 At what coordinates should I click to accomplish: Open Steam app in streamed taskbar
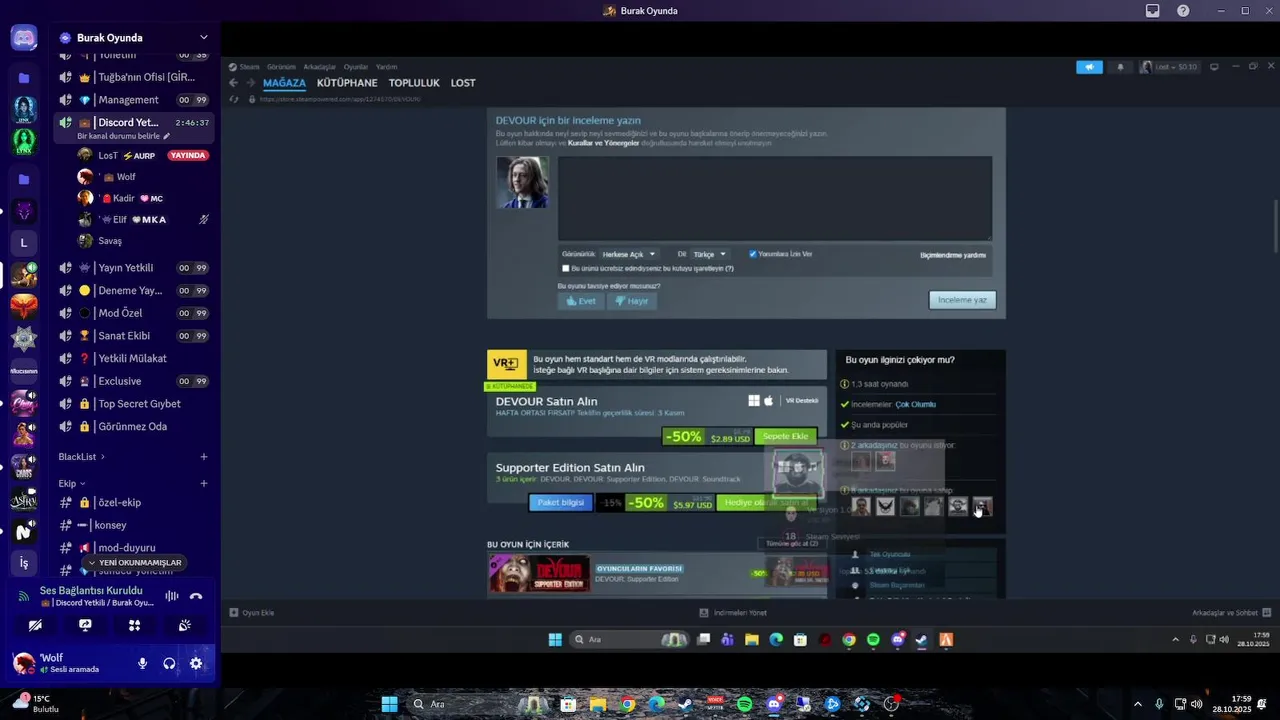tap(921, 640)
